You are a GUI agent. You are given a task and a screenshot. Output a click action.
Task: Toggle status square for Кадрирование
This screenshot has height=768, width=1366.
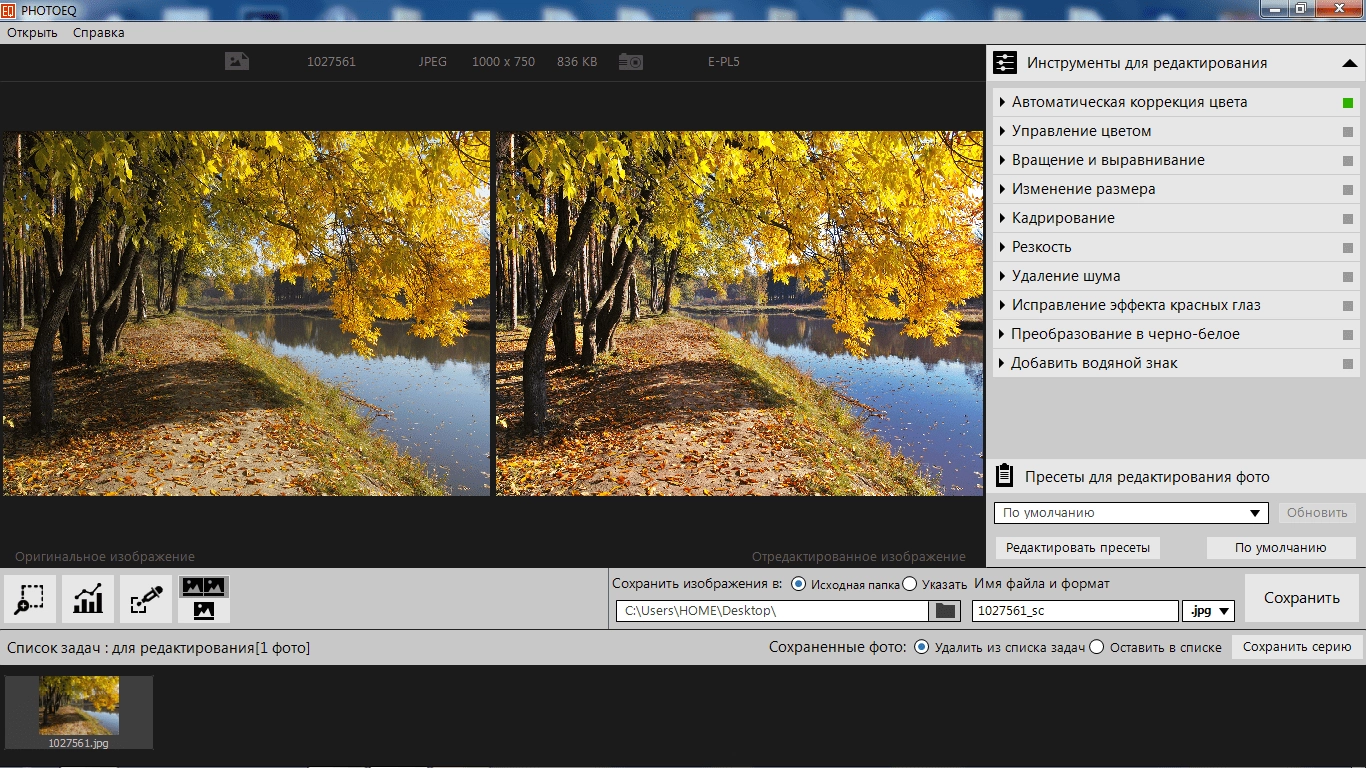(1348, 219)
